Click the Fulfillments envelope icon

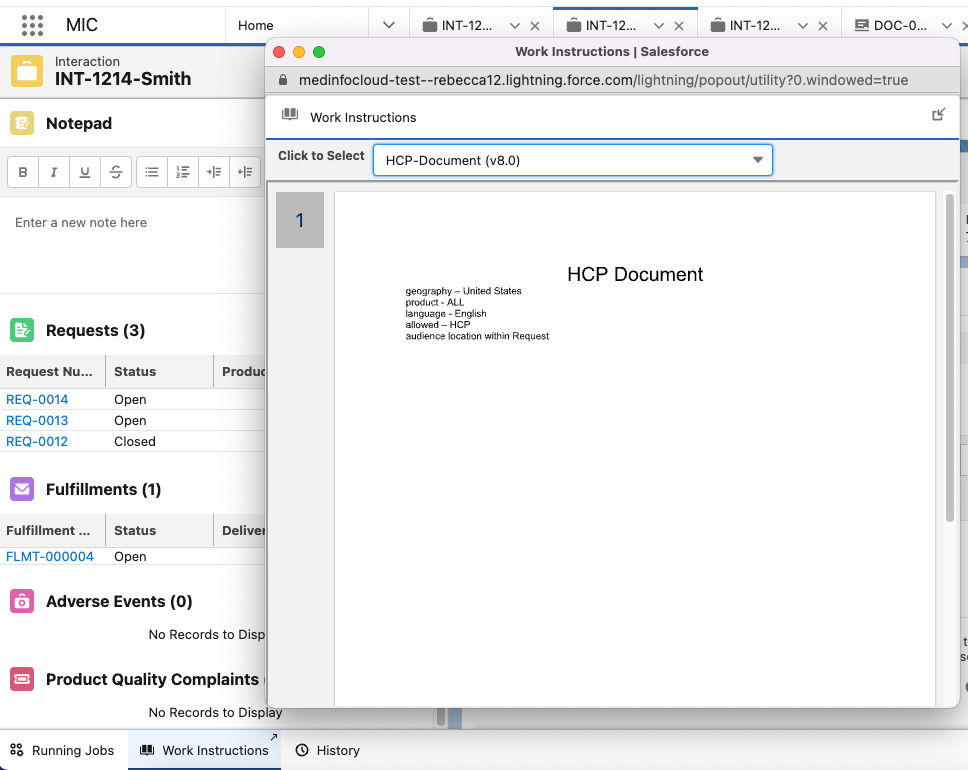click(x=22, y=489)
